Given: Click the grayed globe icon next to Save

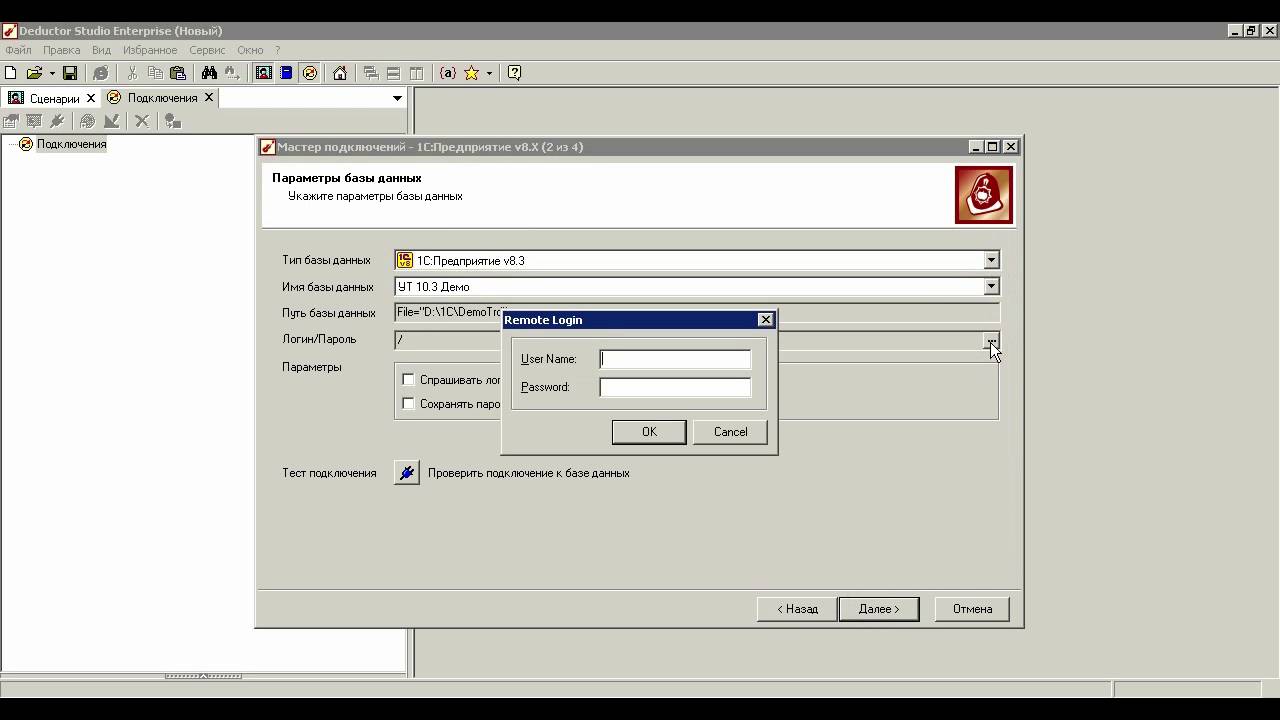Looking at the screenshot, I should tap(101, 73).
